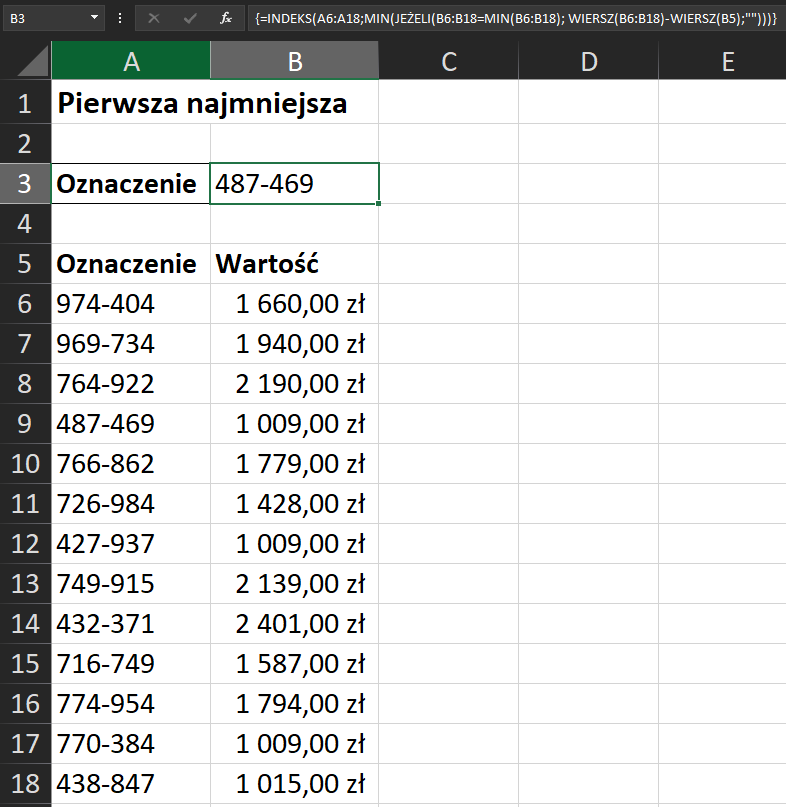Select column E header
The width and height of the screenshot is (786, 807).
pyautogui.click(x=727, y=61)
